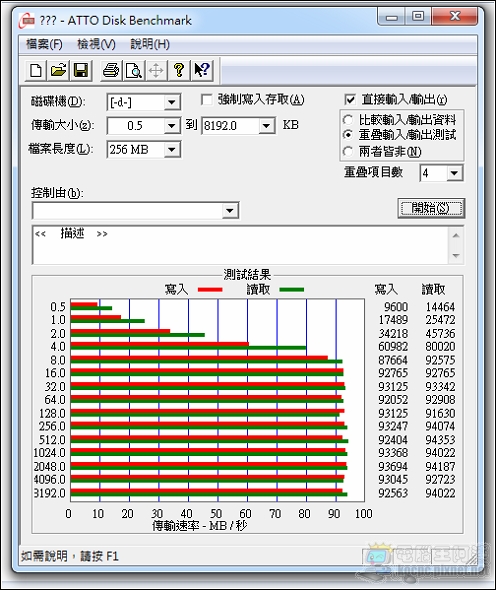
Task: Click the 開始(S) start button
Action: [x=431, y=208]
